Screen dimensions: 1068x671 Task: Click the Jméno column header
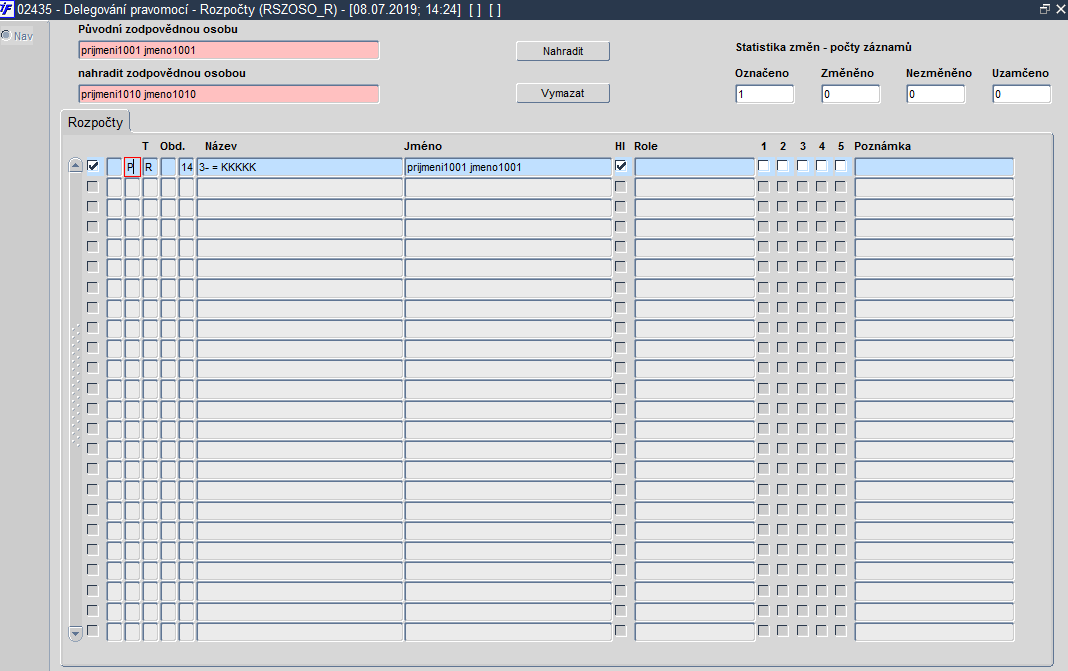coord(422,146)
